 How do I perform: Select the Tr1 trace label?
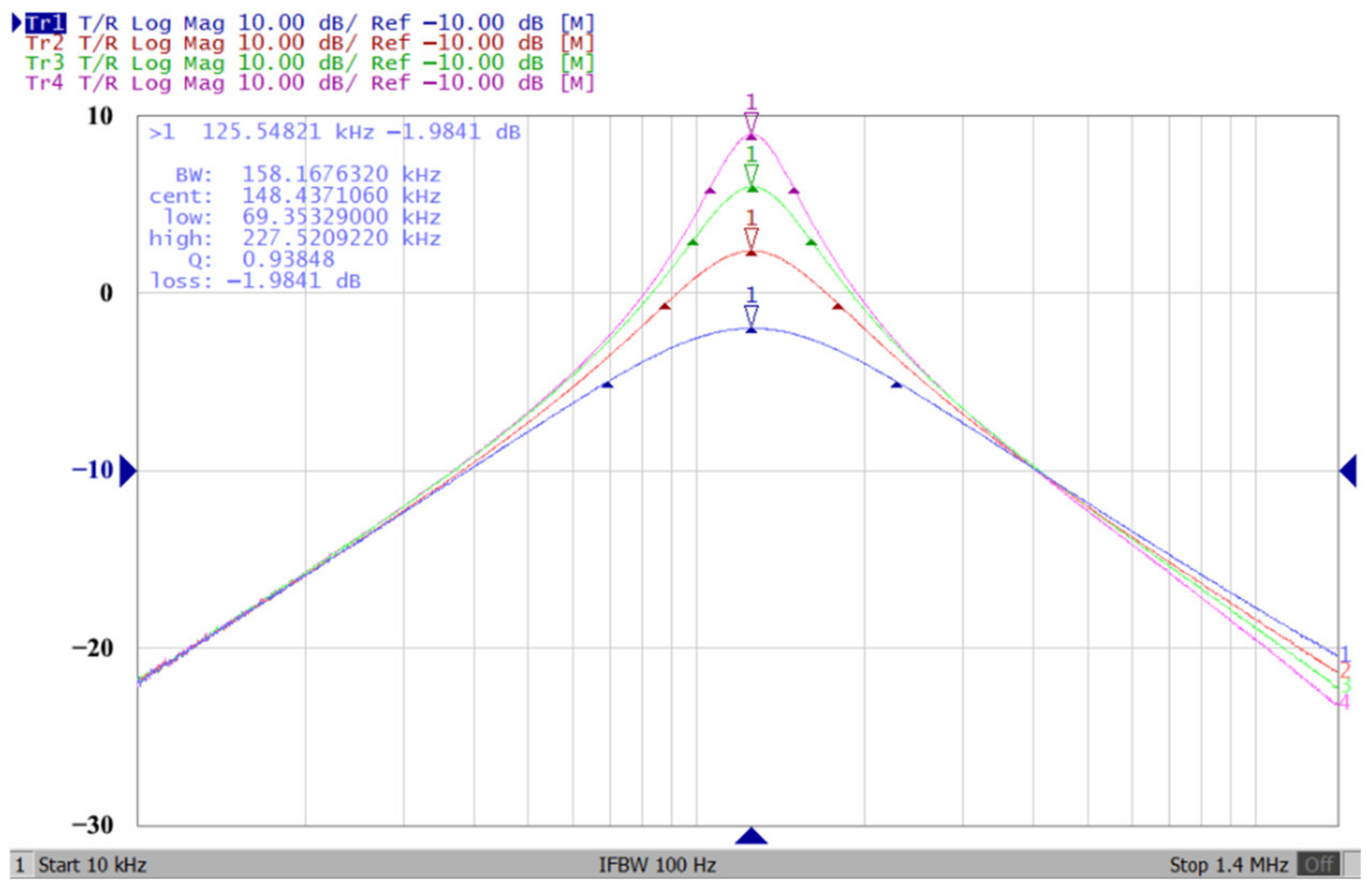tap(45, 24)
